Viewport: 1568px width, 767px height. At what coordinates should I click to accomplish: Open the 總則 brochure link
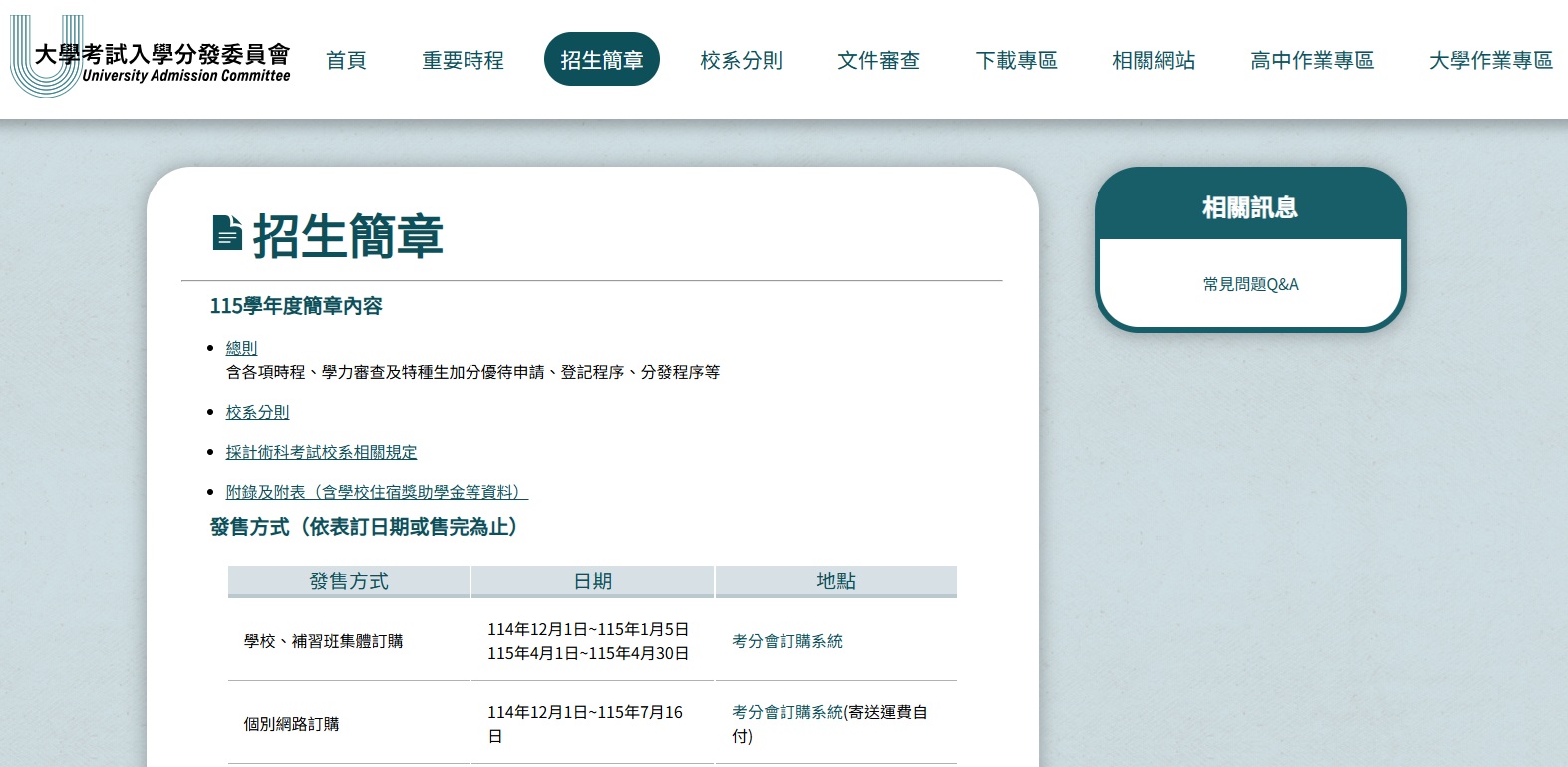(x=241, y=348)
